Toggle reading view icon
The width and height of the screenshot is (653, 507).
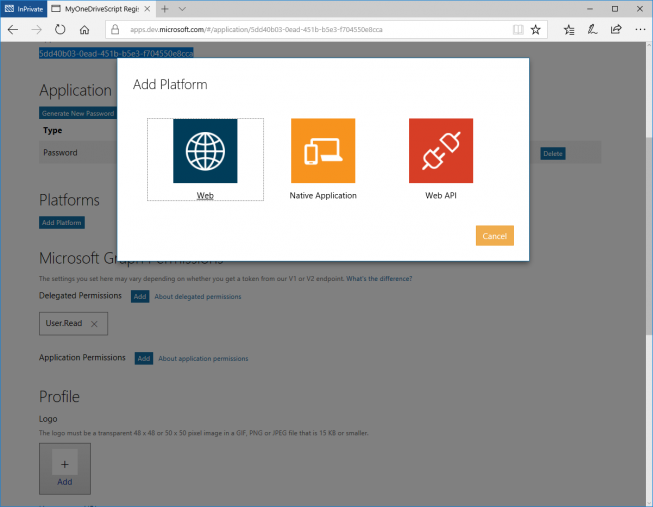click(518, 30)
